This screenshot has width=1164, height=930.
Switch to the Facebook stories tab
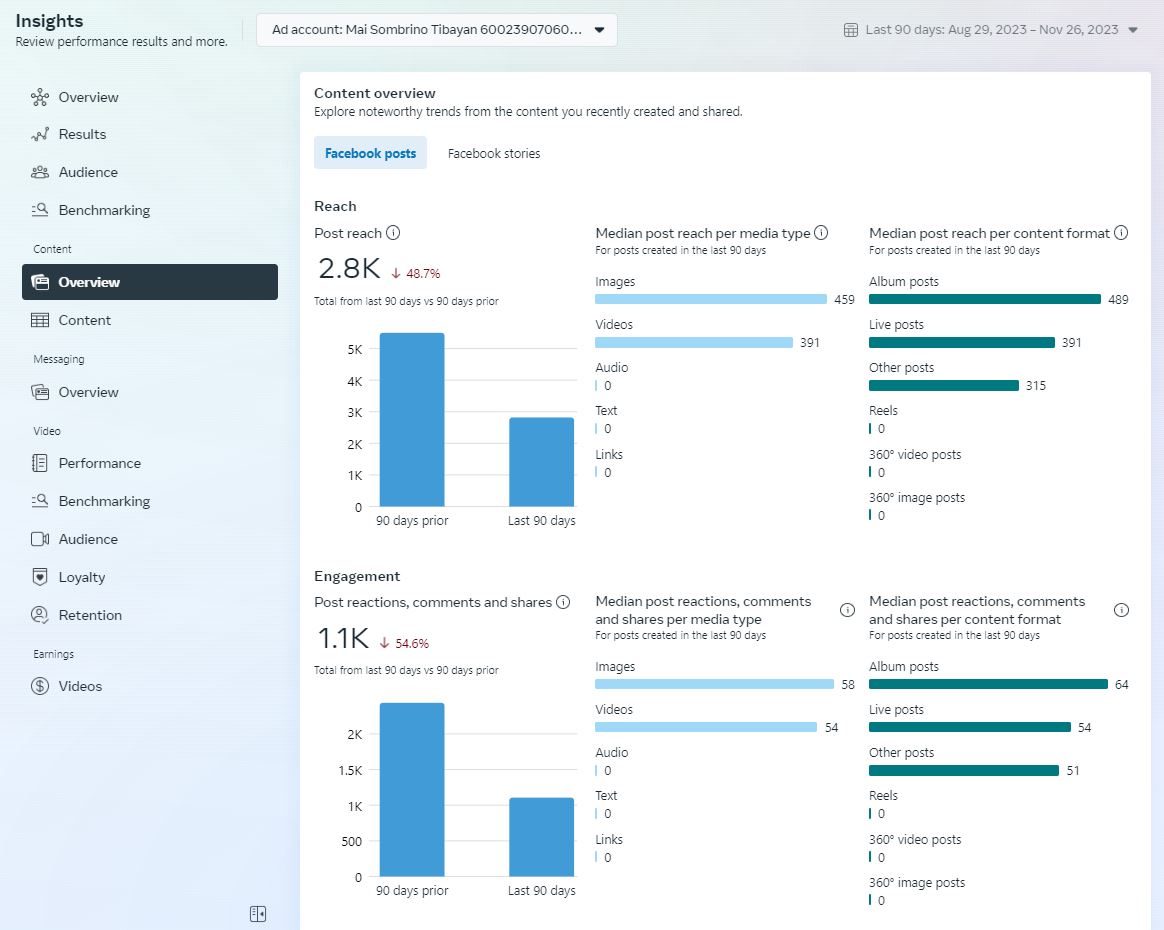pyautogui.click(x=494, y=153)
